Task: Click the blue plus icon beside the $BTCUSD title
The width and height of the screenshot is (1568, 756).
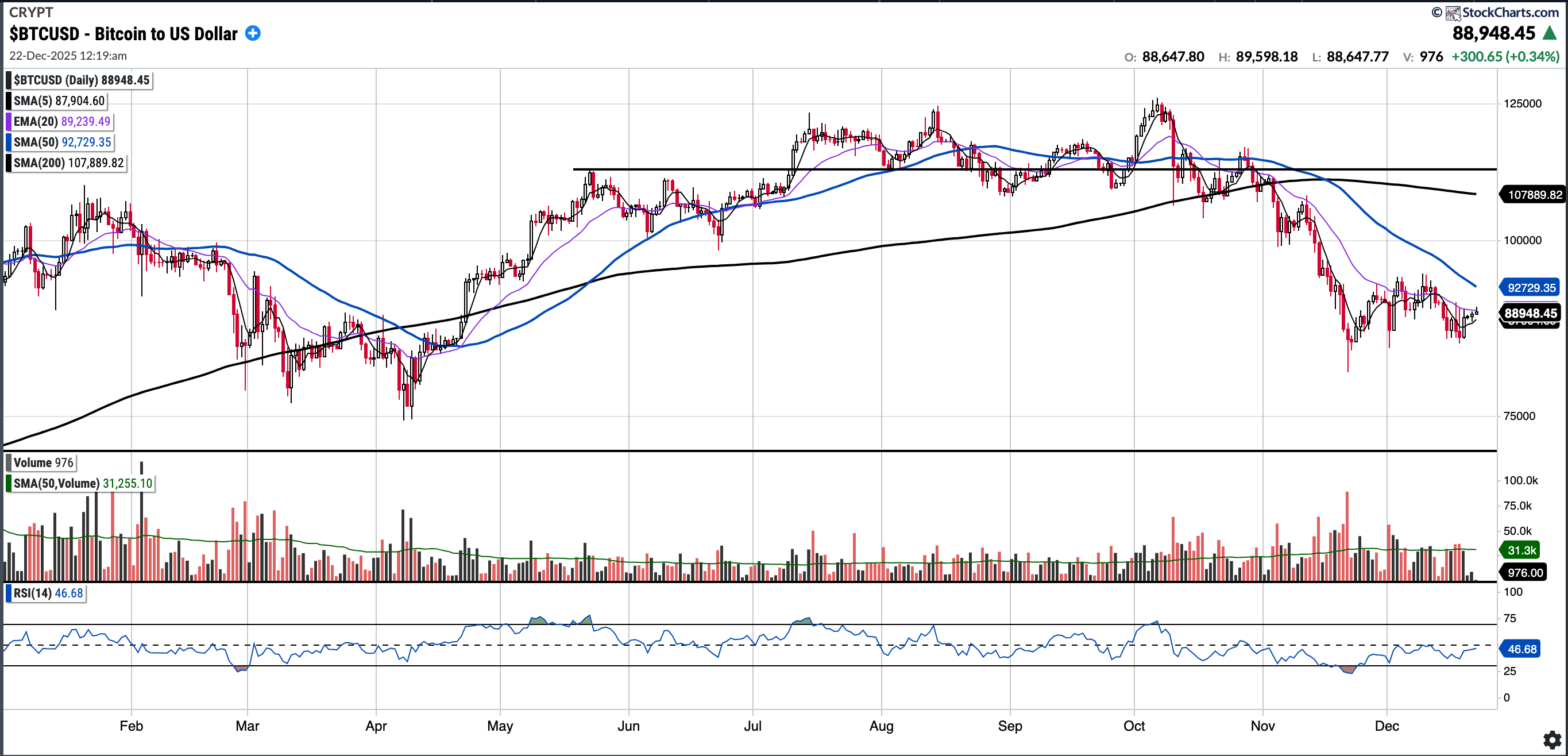Action: pos(253,33)
